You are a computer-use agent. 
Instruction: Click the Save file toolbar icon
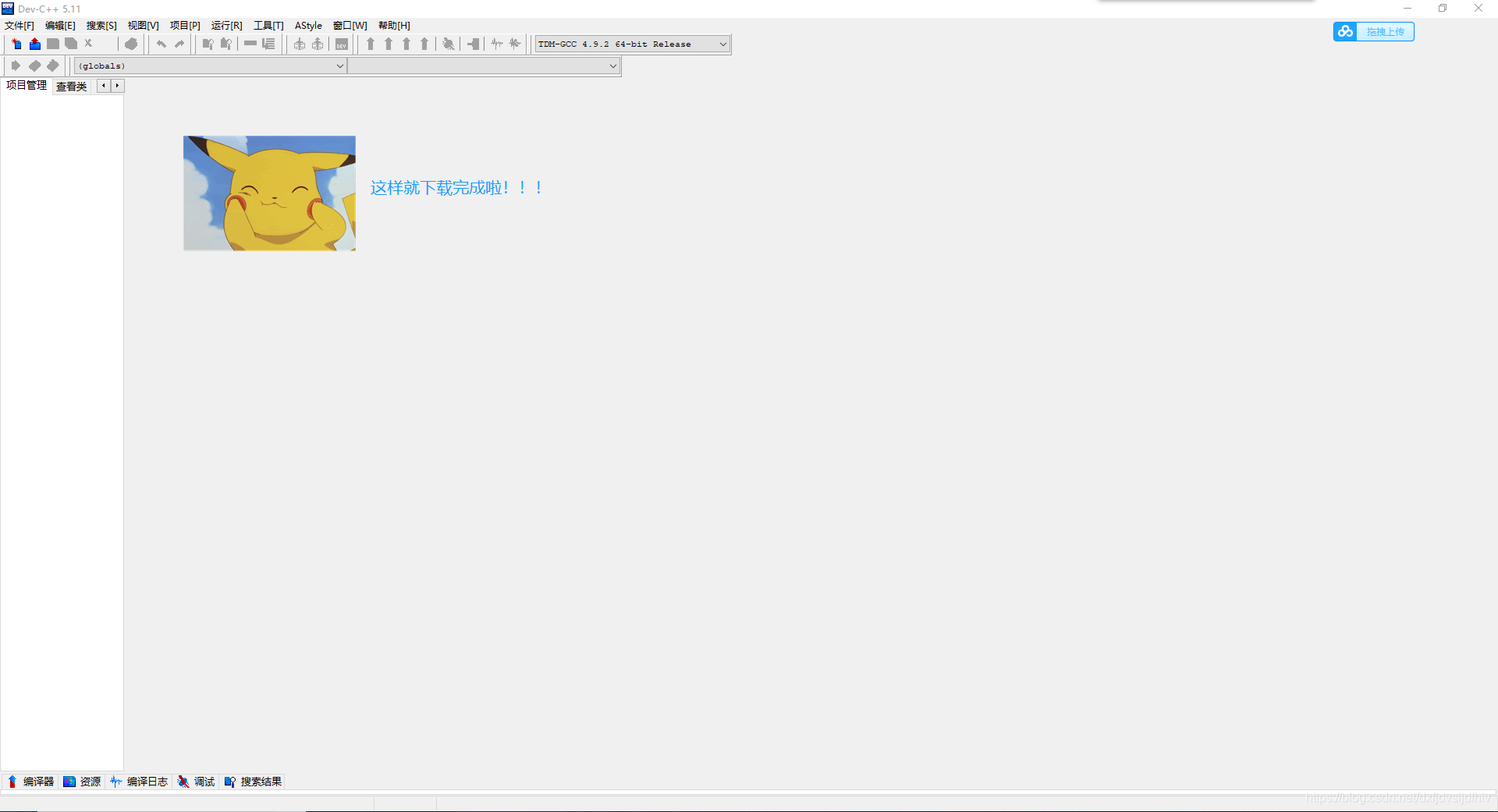(x=53, y=44)
